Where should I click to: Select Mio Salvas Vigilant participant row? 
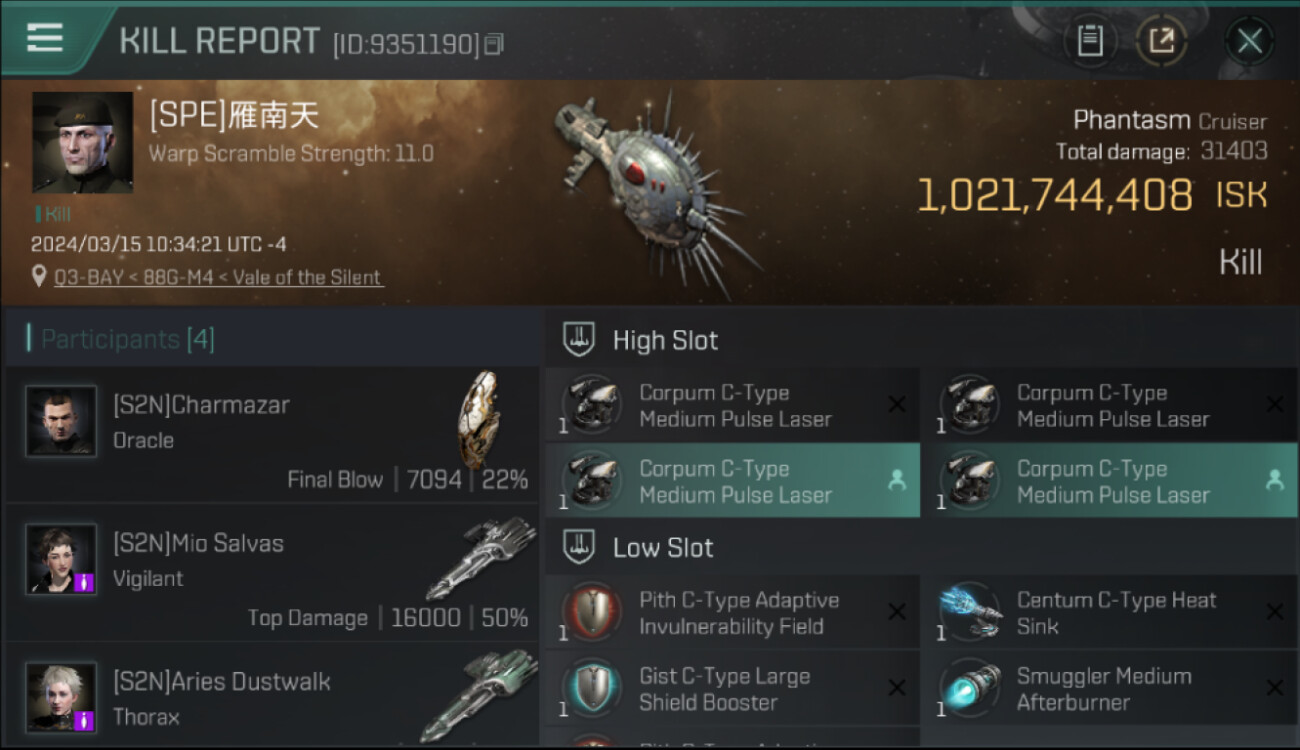(271, 573)
